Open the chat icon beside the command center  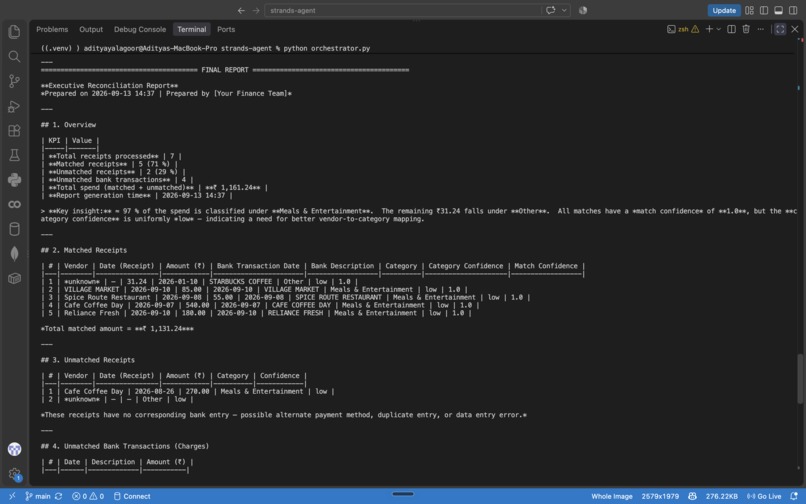(551, 10)
